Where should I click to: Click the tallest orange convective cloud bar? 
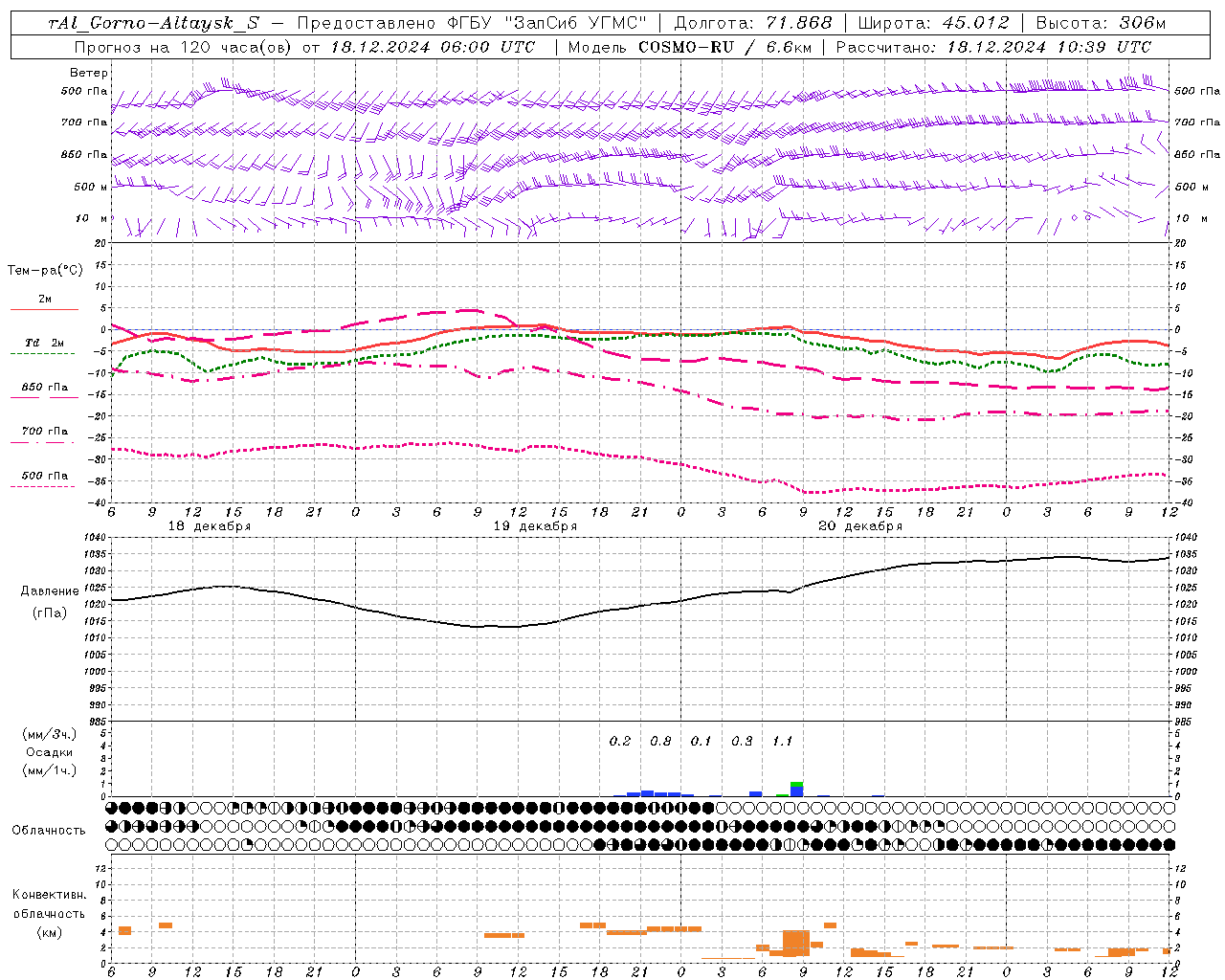[x=796, y=943]
